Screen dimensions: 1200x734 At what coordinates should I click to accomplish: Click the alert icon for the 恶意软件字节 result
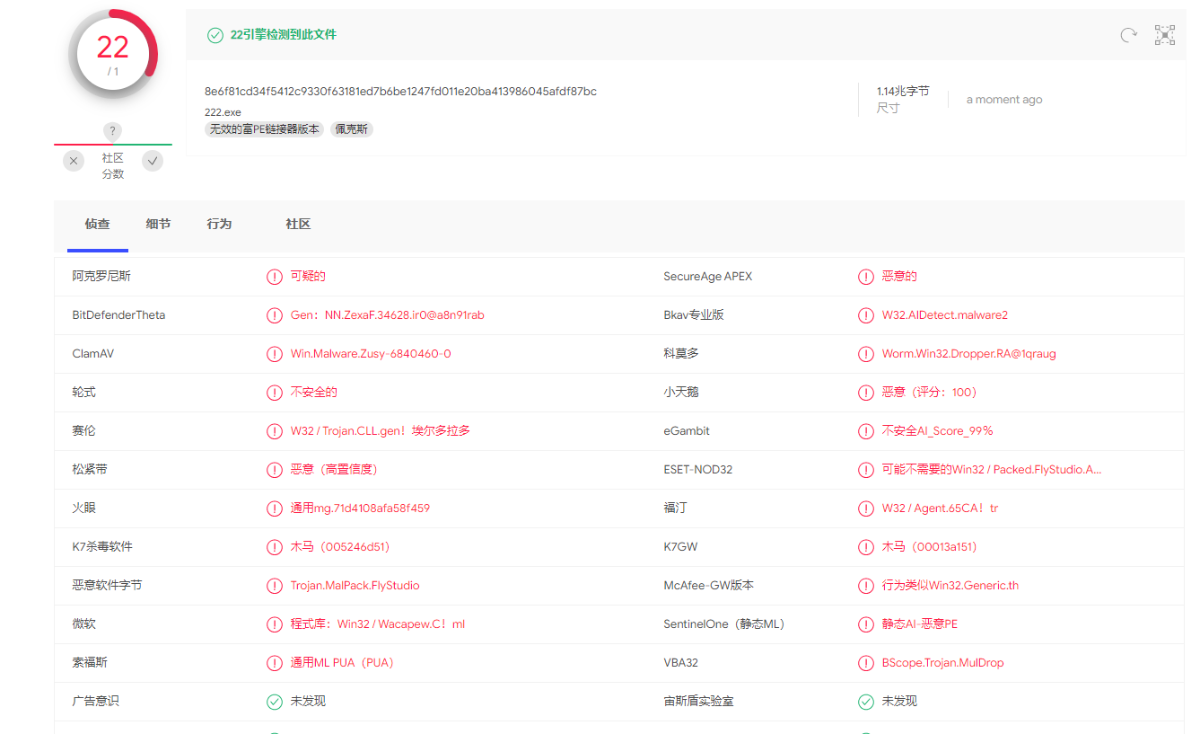click(x=274, y=586)
